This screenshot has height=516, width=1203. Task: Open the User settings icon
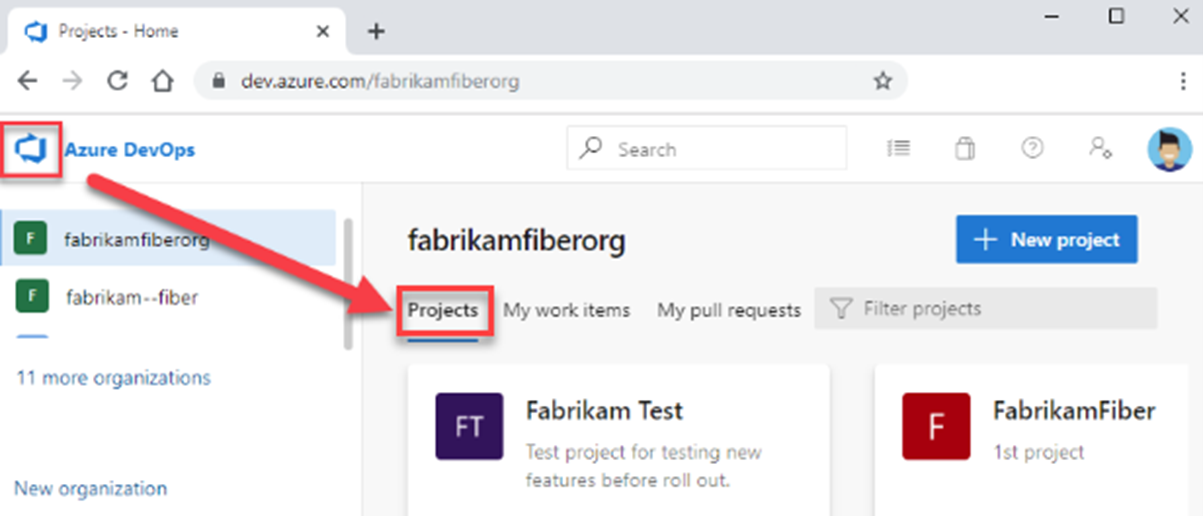tap(1100, 148)
